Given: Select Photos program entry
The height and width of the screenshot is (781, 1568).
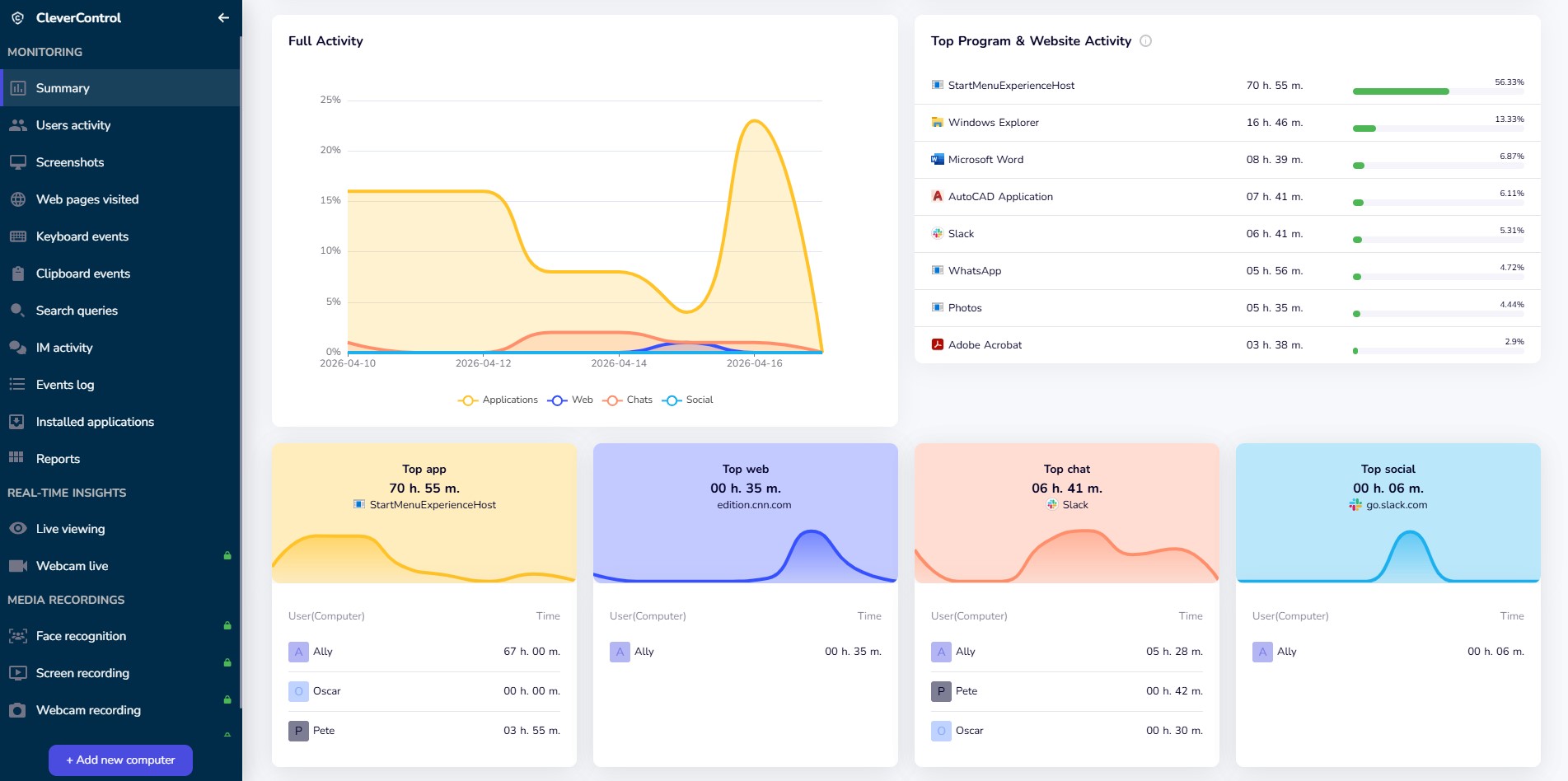Looking at the screenshot, I should click(x=1227, y=308).
